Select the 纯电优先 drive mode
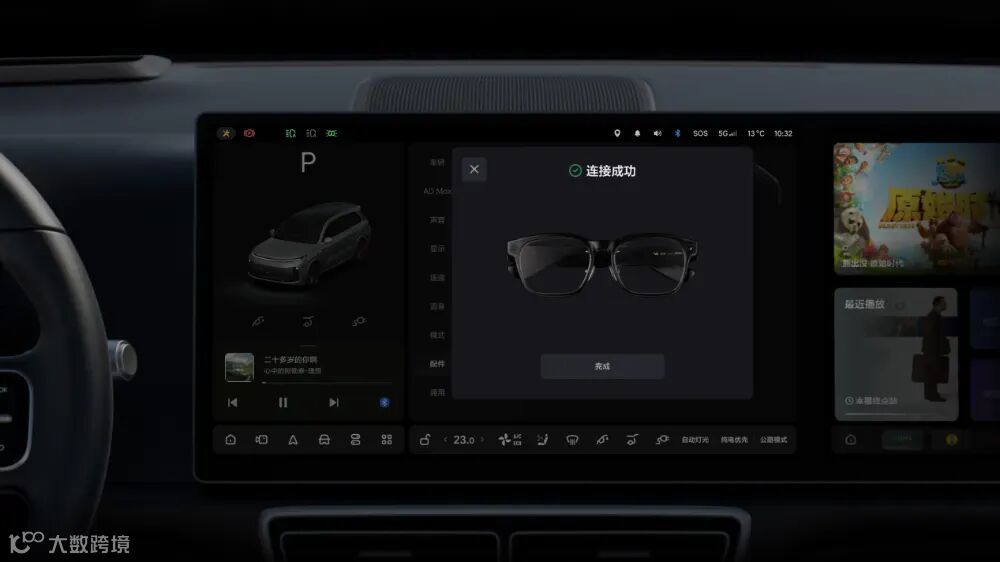The image size is (1000, 562). click(x=734, y=440)
